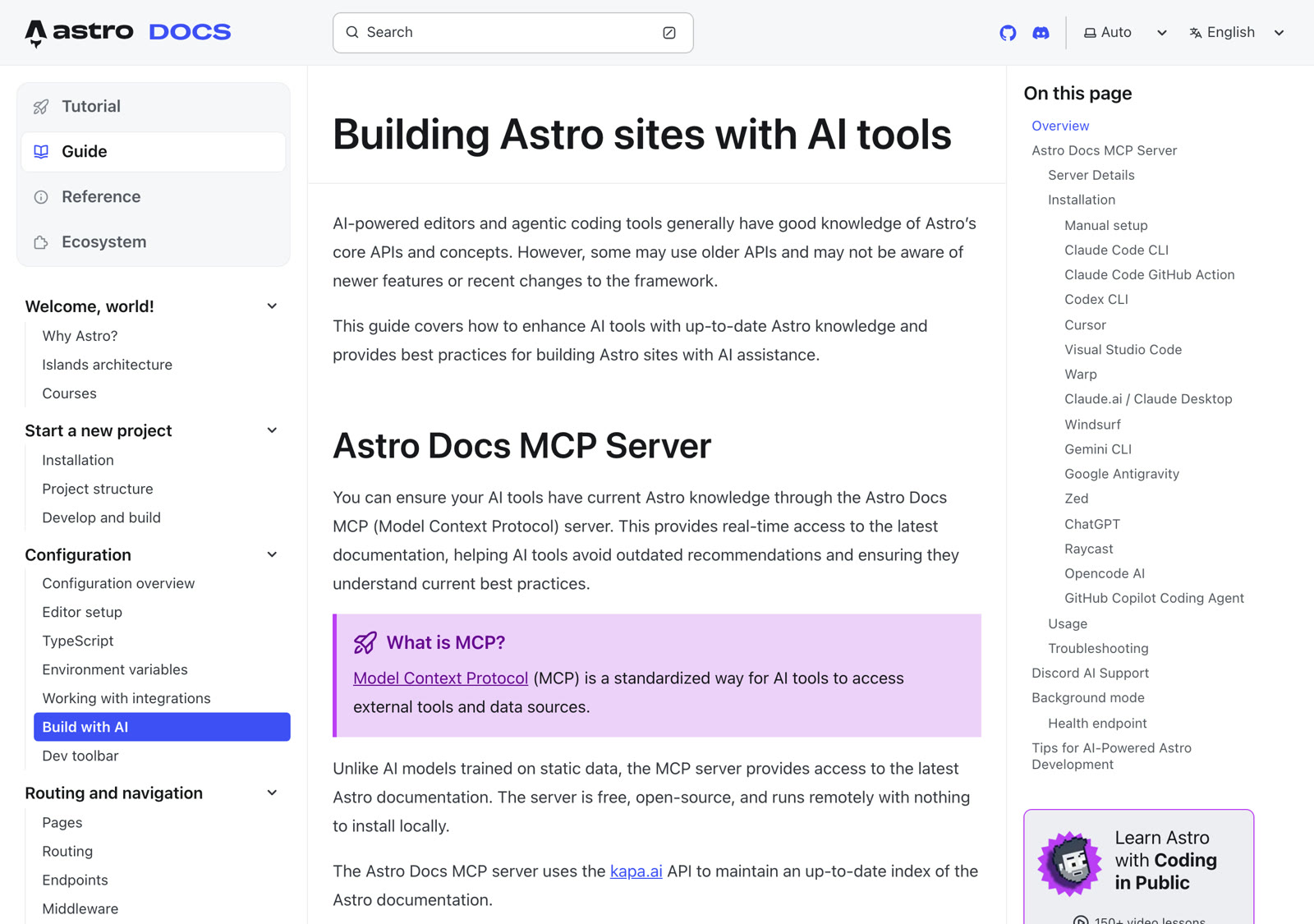The image size is (1314, 924).
Task: Jump to Google Antigravity section
Action: (x=1122, y=474)
